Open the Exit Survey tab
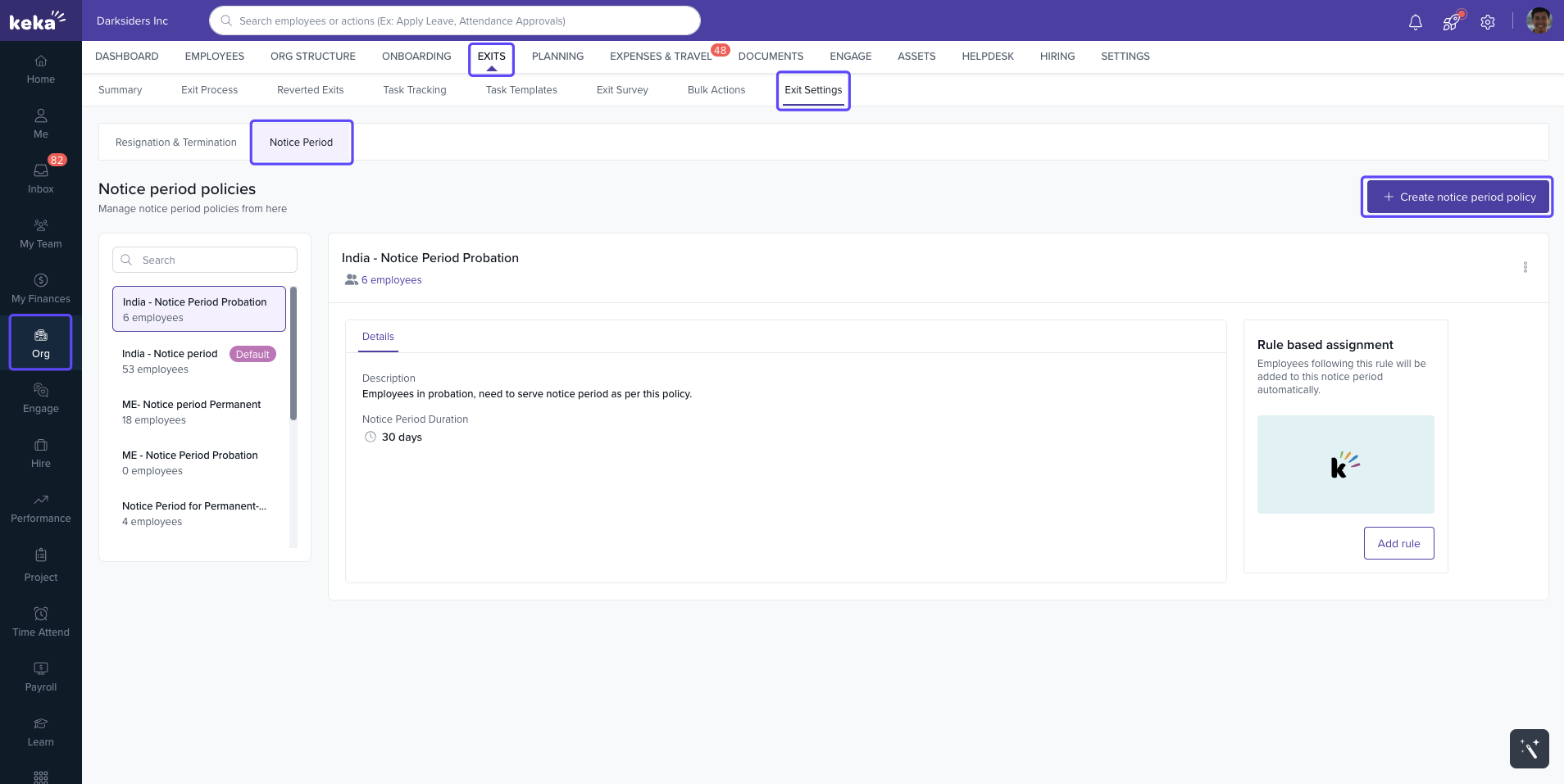Image resolution: width=1564 pixels, height=784 pixels. (621, 90)
